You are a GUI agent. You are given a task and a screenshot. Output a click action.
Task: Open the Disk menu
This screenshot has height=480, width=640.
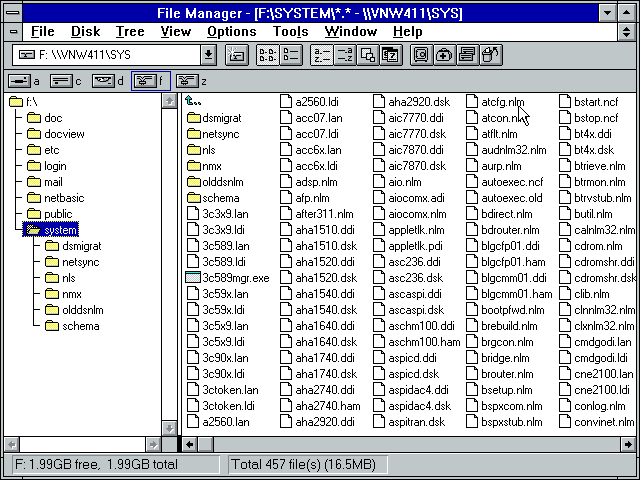[x=85, y=32]
